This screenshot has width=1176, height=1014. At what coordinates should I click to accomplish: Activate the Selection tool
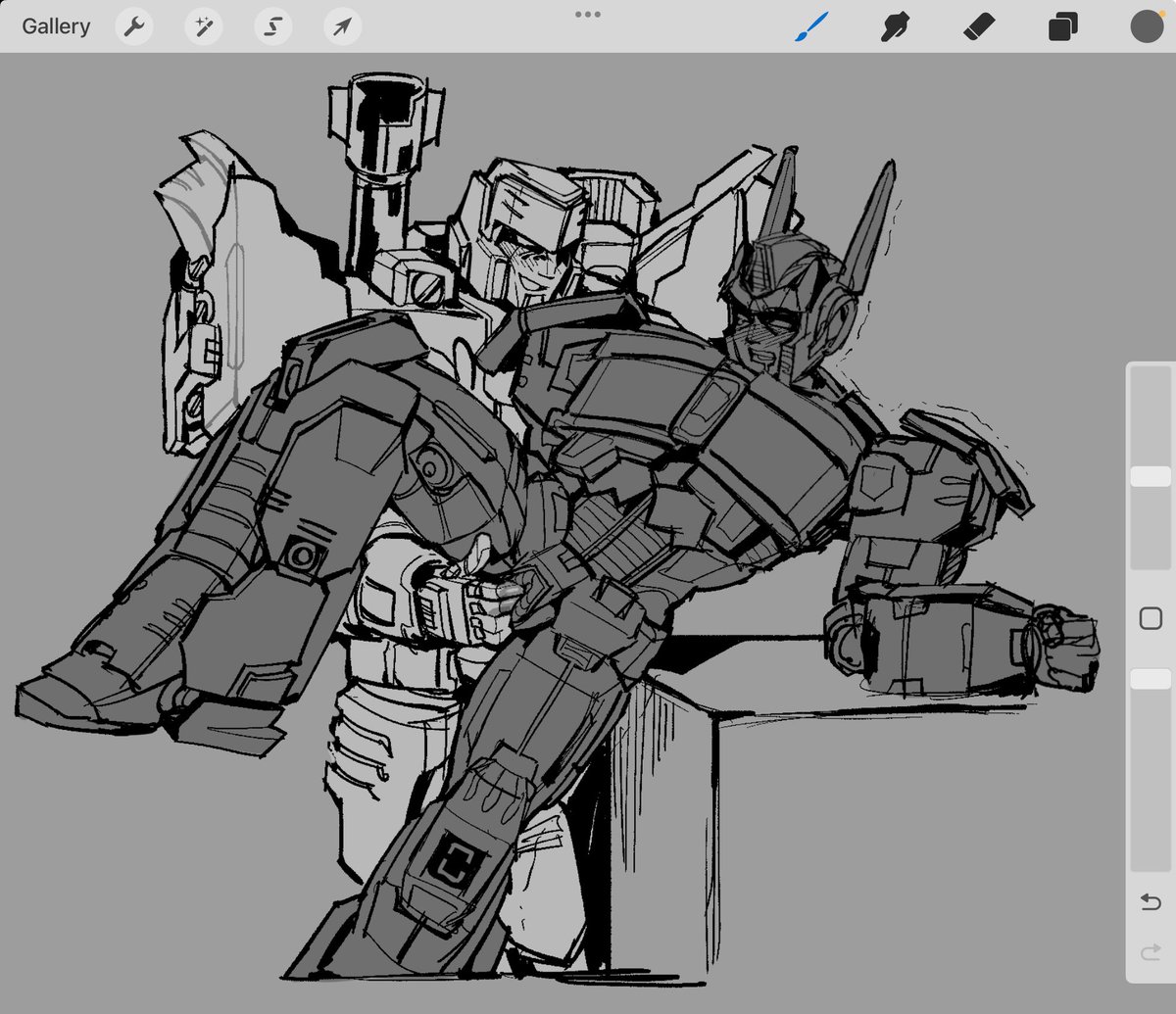[x=273, y=26]
